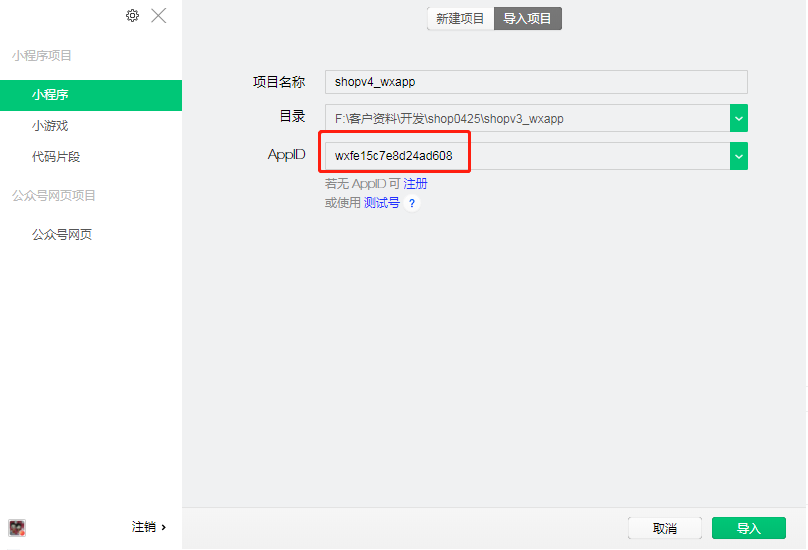Close the project panel with X icon
The width and height of the screenshot is (808, 550).
tap(159, 15)
